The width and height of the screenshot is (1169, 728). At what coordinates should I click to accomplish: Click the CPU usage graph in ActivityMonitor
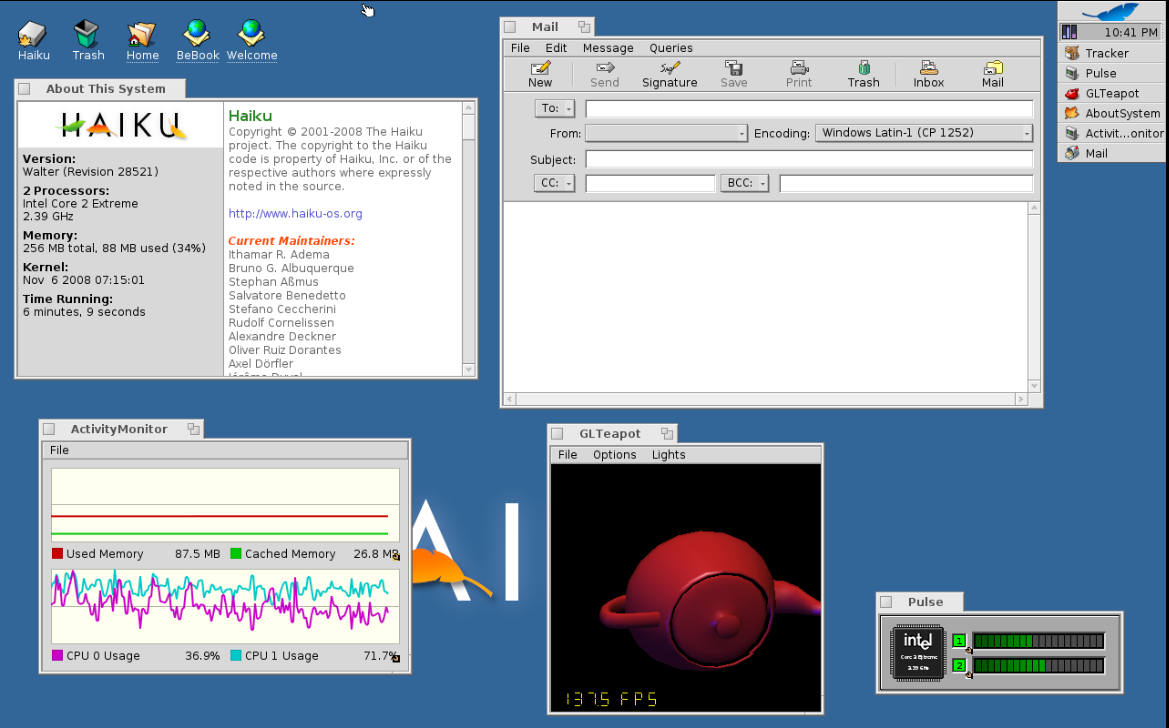pyautogui.click(x=225, y=606)
